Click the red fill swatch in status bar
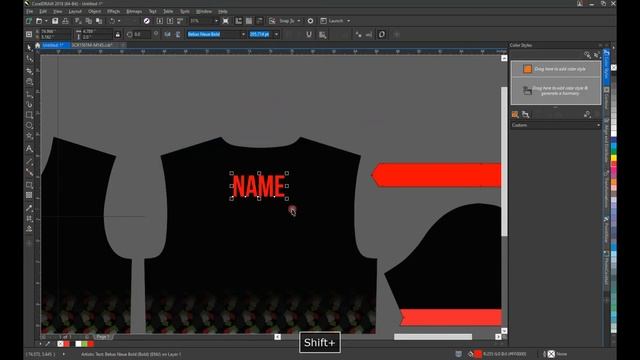 (x=478, y=354)
